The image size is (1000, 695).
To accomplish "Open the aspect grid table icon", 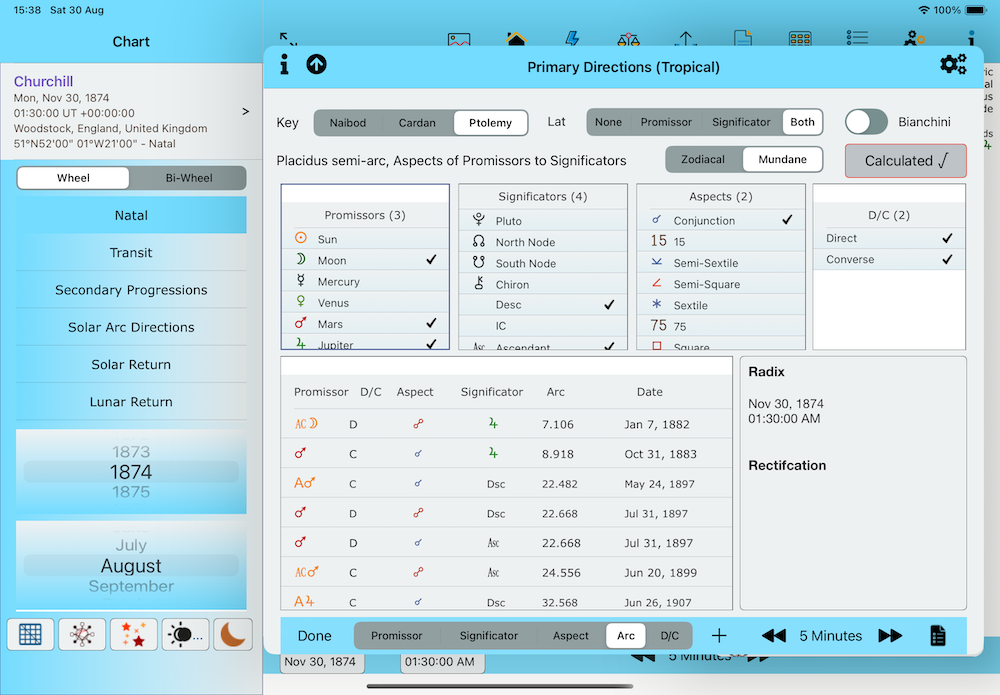I will pos(30,634).
